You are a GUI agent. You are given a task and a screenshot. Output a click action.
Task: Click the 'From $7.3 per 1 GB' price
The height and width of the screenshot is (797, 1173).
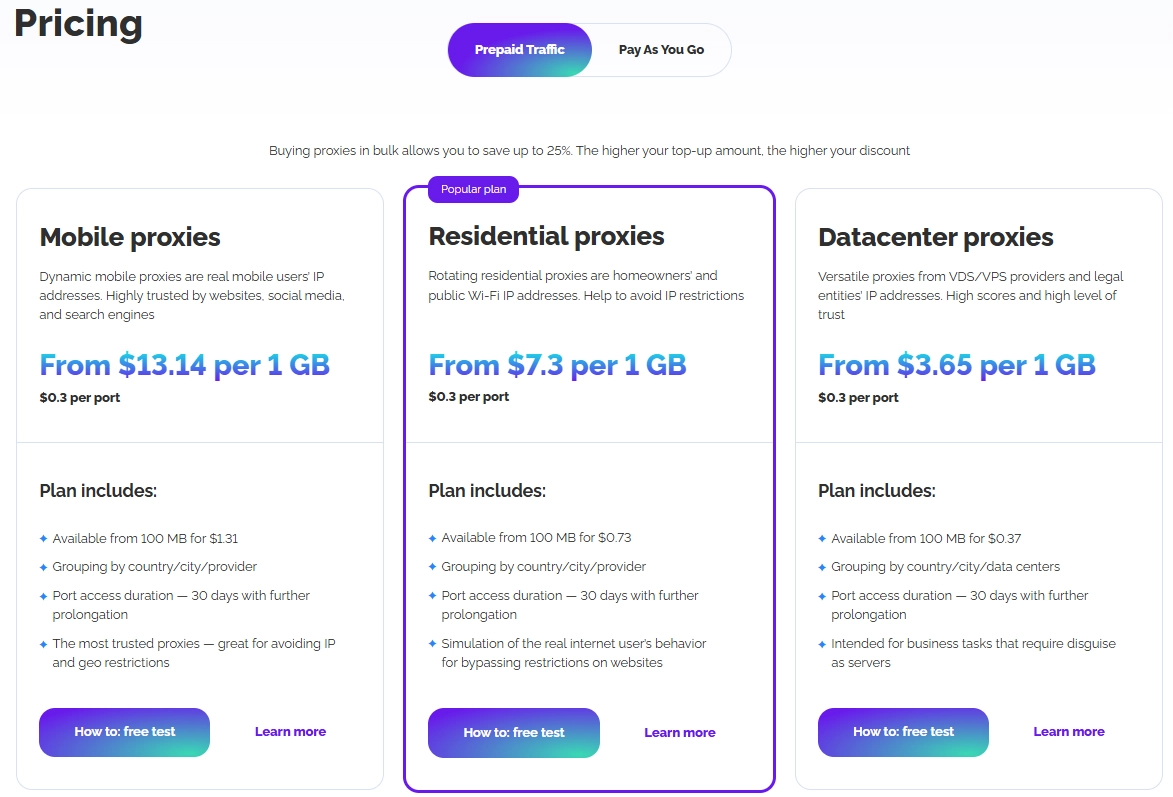click(x=557, y=365)
